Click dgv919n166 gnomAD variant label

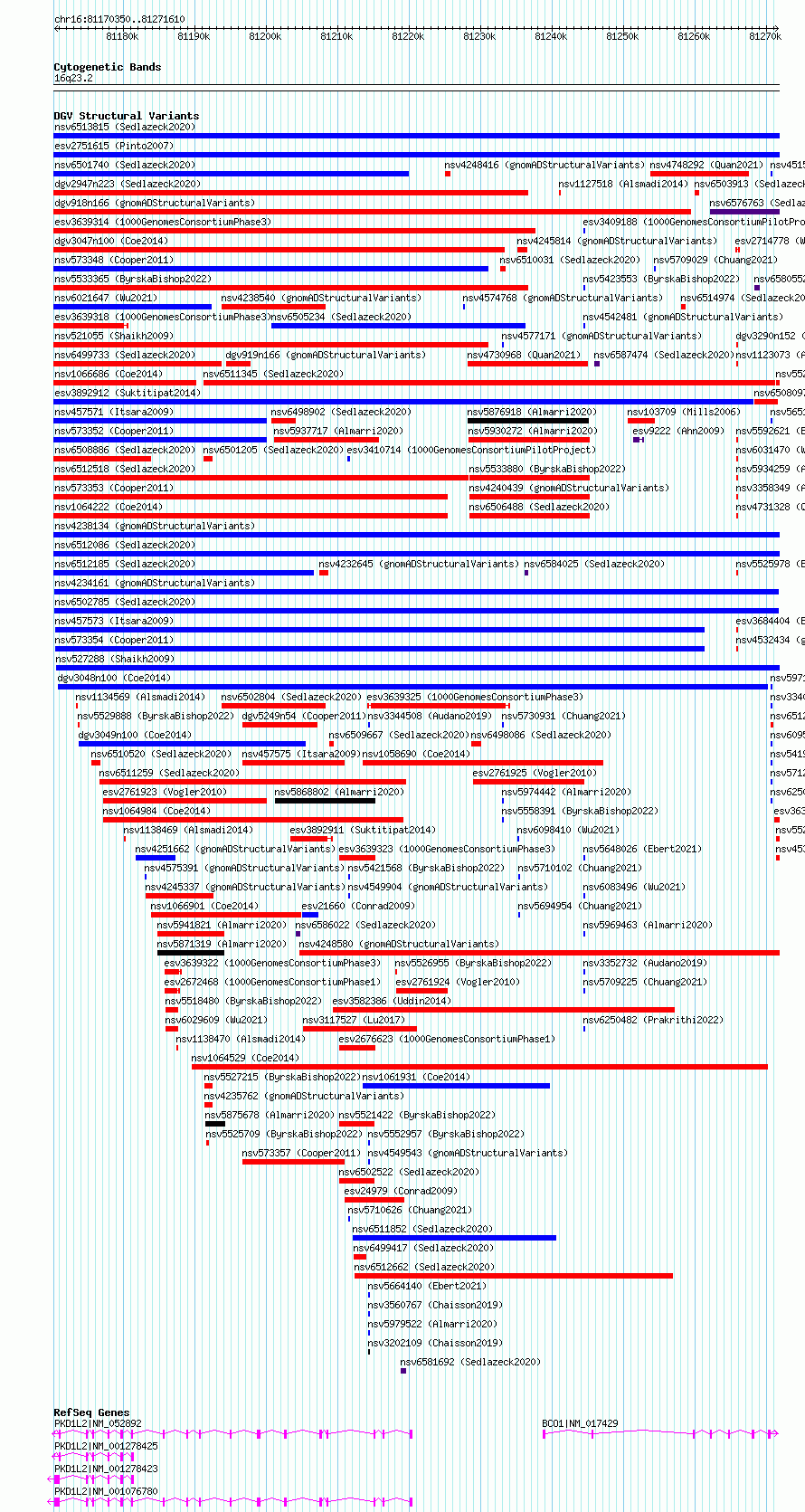(326, 356)
